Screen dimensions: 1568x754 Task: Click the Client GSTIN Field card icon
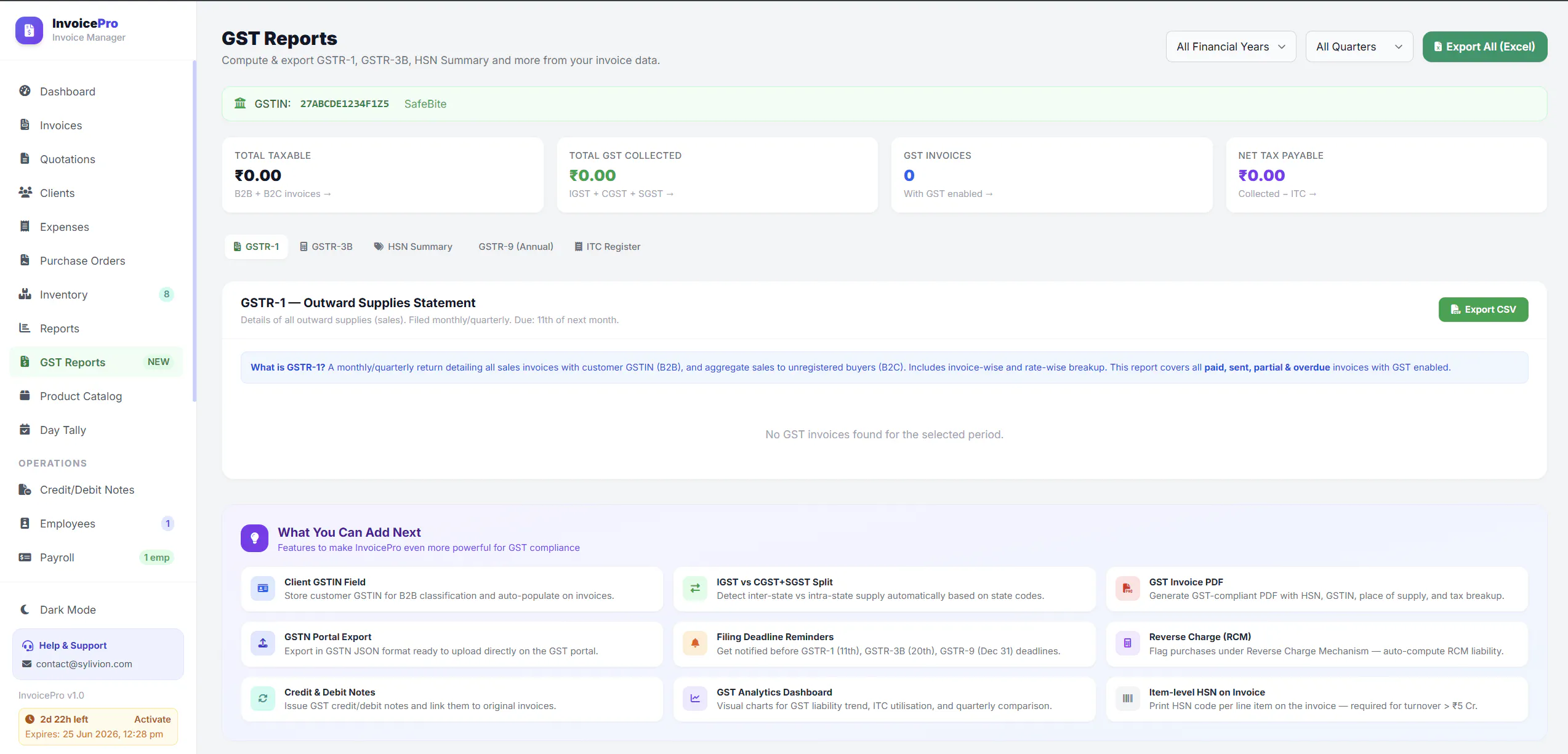tap(263, 588)
